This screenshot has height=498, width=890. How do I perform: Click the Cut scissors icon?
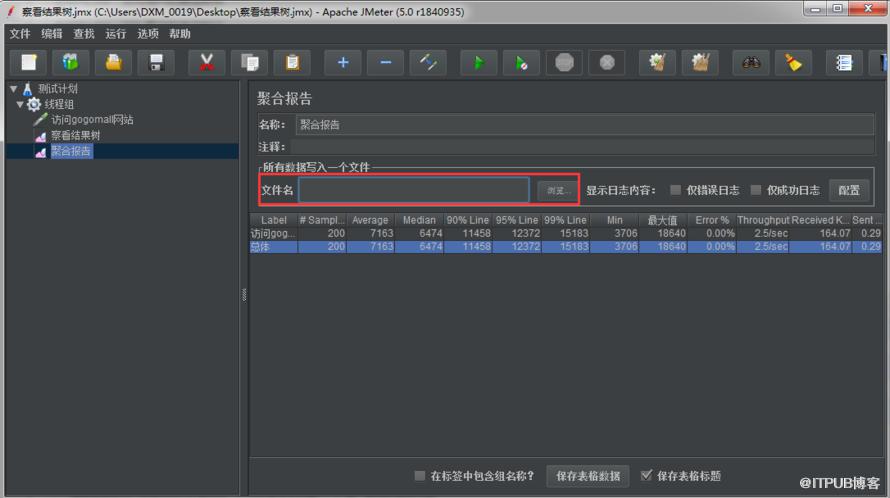click(207, 62)
